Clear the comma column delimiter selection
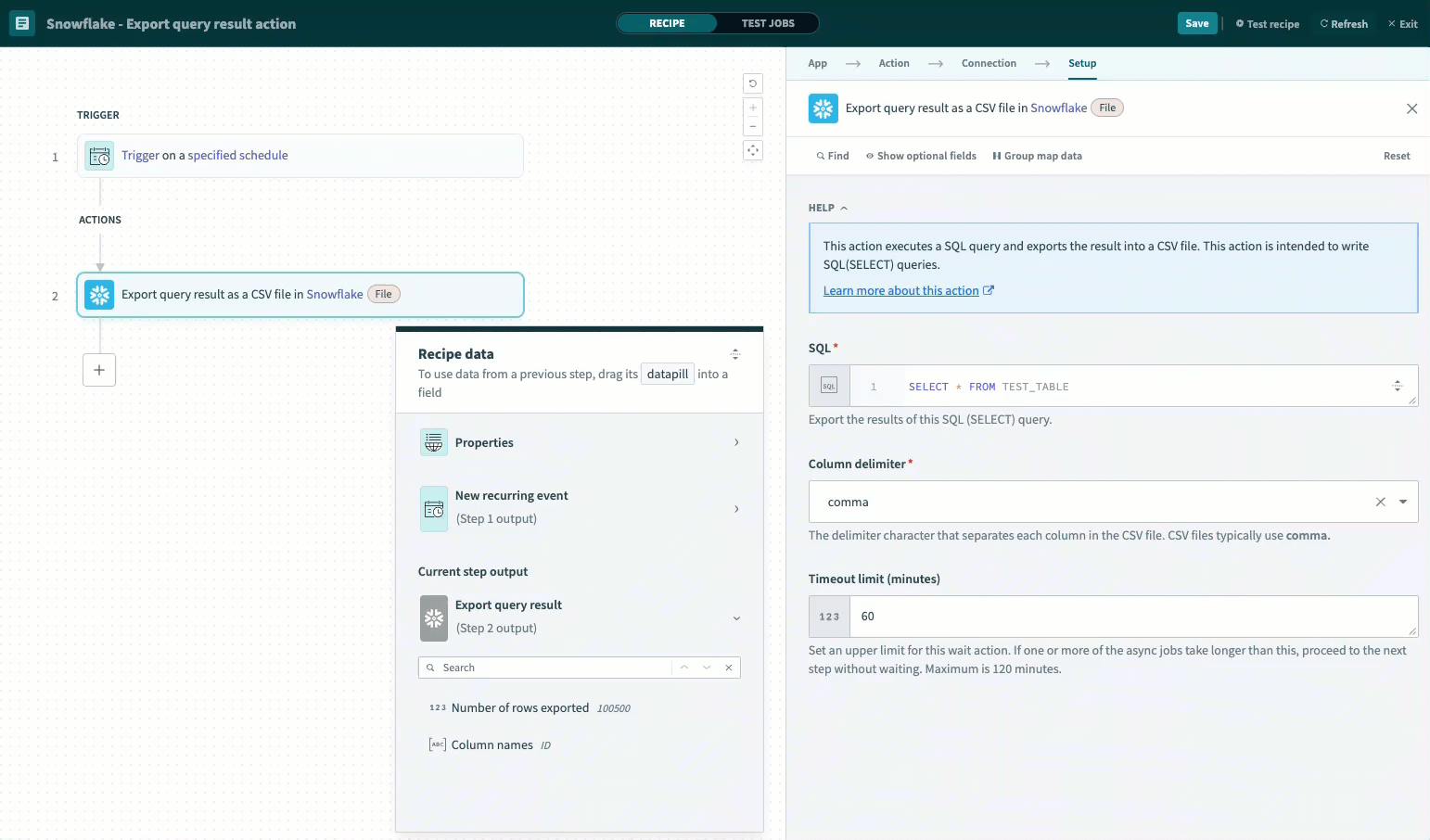Viewport: 1430px width, 840px height. click(x=1380, y=502)
